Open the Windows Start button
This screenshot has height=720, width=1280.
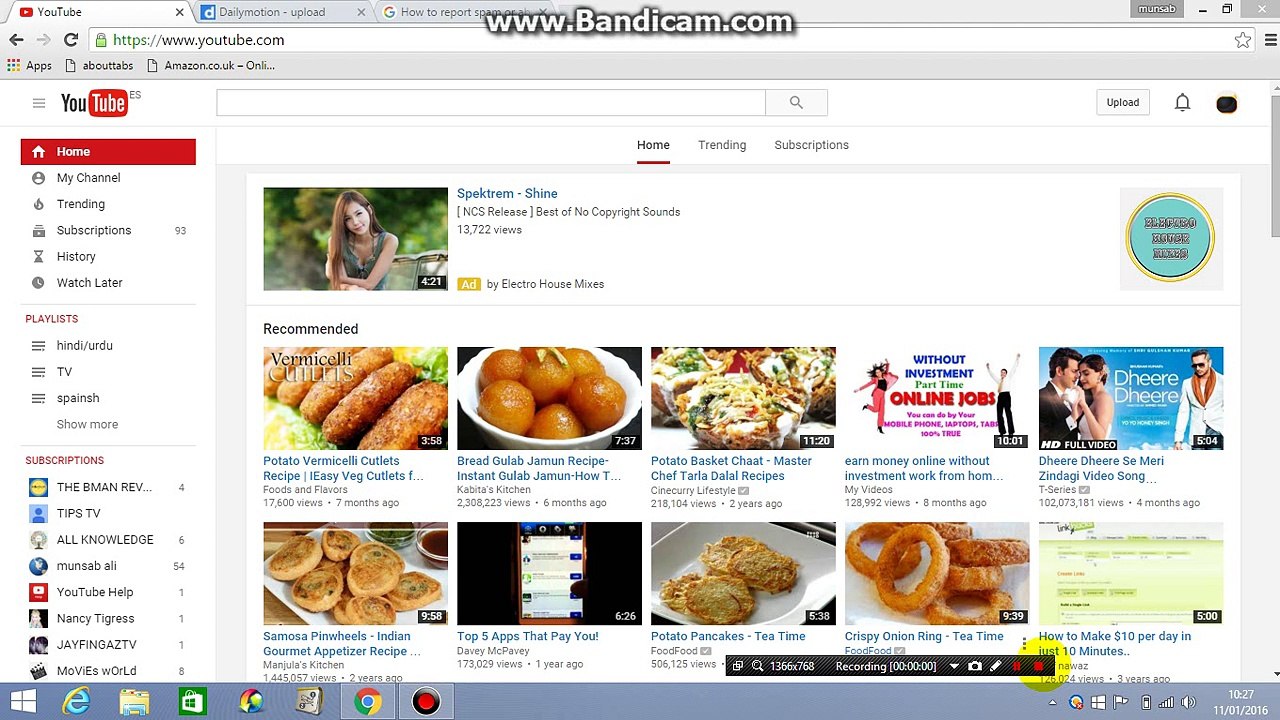(23, 702)
